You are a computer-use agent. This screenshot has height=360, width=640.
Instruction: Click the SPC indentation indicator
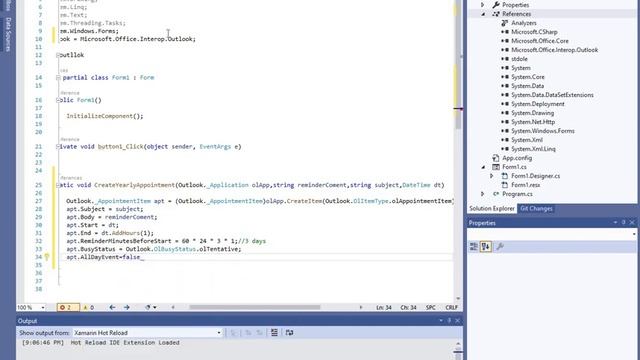point(431,307)
